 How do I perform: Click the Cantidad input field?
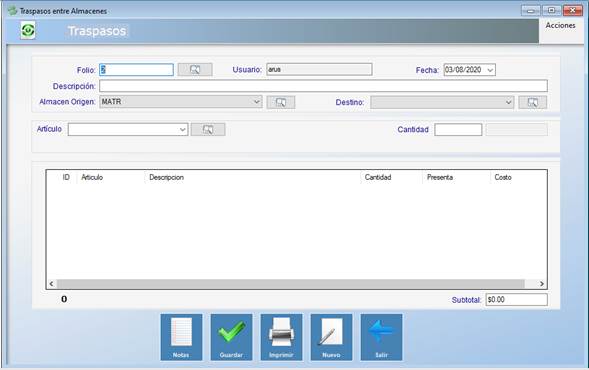(x=458, y=130)
